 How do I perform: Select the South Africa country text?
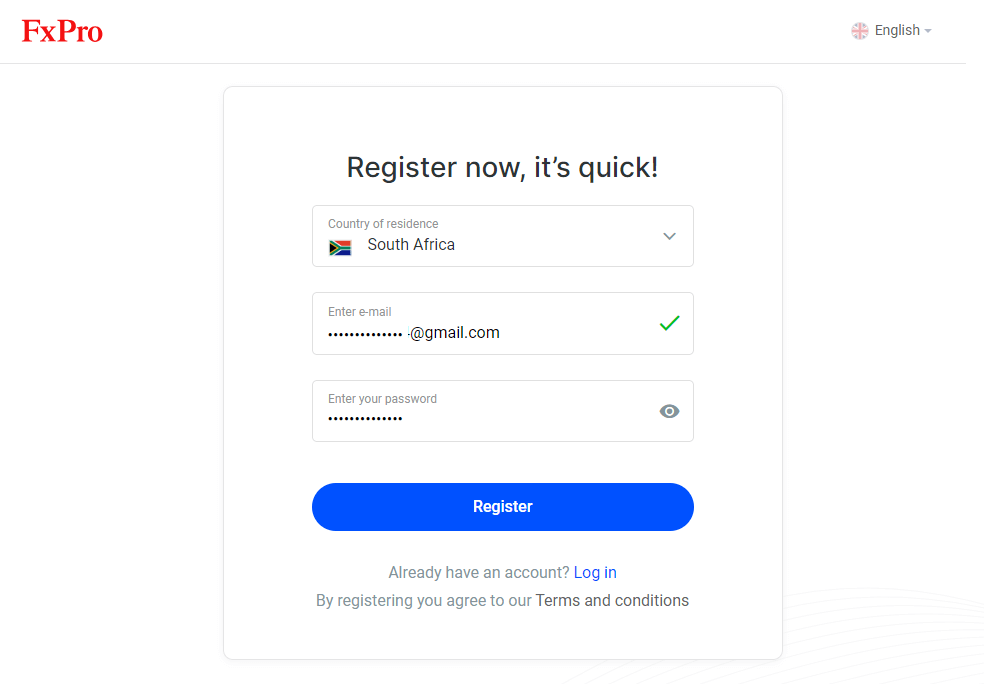coord(411,245)
